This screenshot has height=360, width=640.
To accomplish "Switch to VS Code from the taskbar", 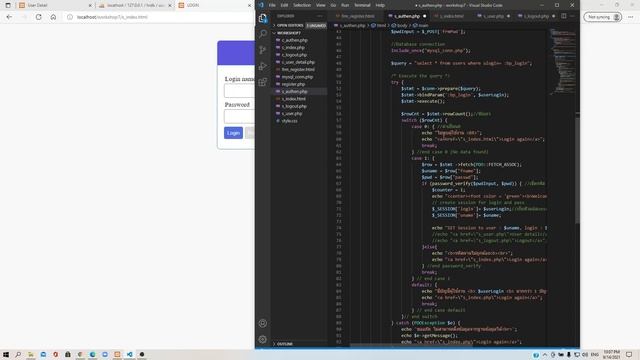I will point(129,354).
